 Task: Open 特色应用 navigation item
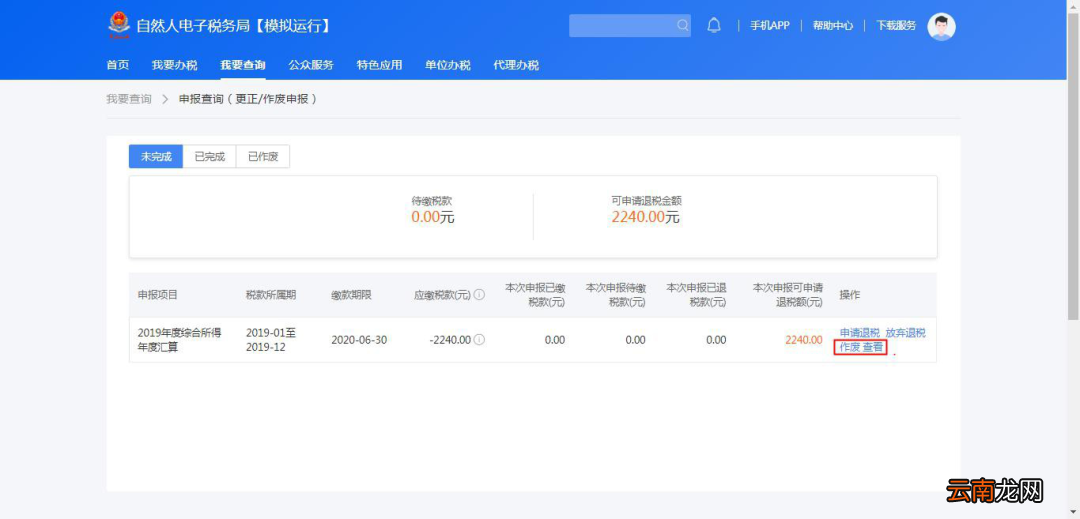(x=379, y=65)
